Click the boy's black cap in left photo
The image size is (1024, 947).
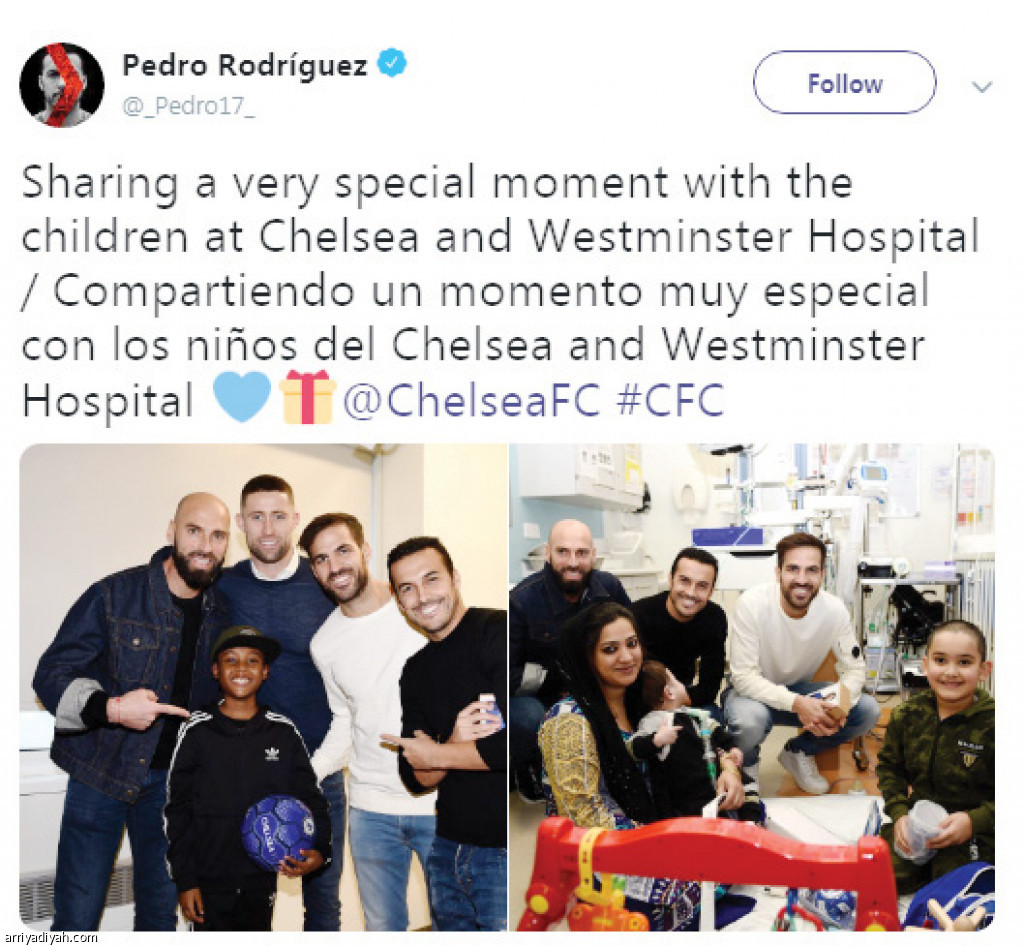click(245, 642)
